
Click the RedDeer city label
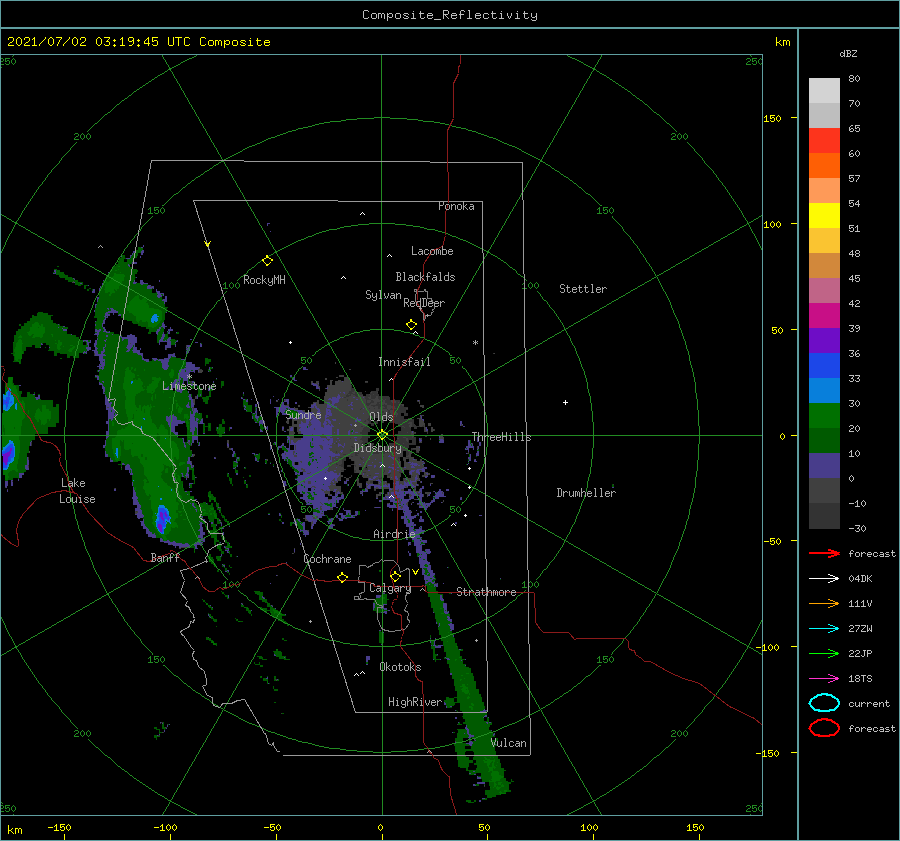pos(424,303)
